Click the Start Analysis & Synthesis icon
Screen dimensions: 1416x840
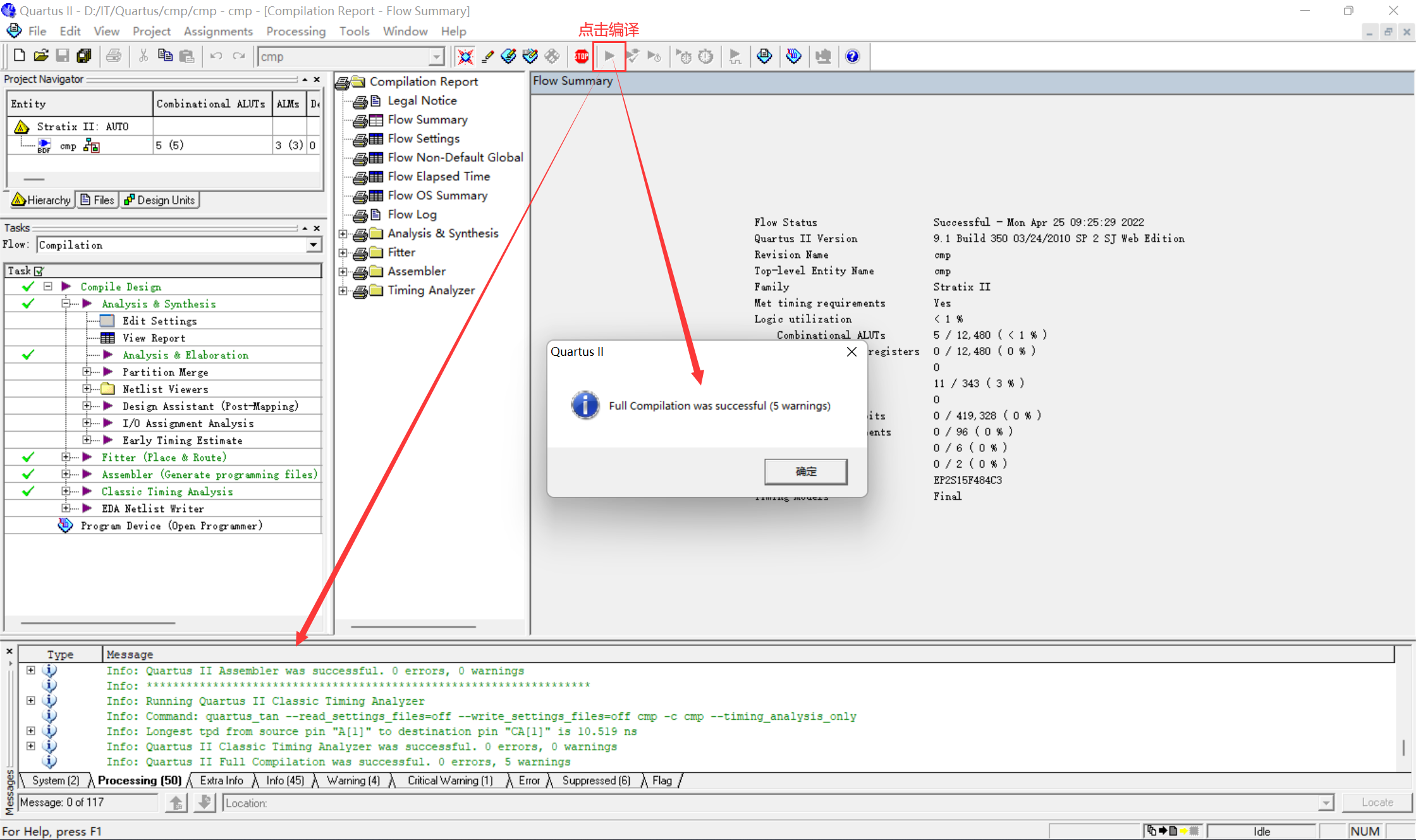tap(633, 56)
